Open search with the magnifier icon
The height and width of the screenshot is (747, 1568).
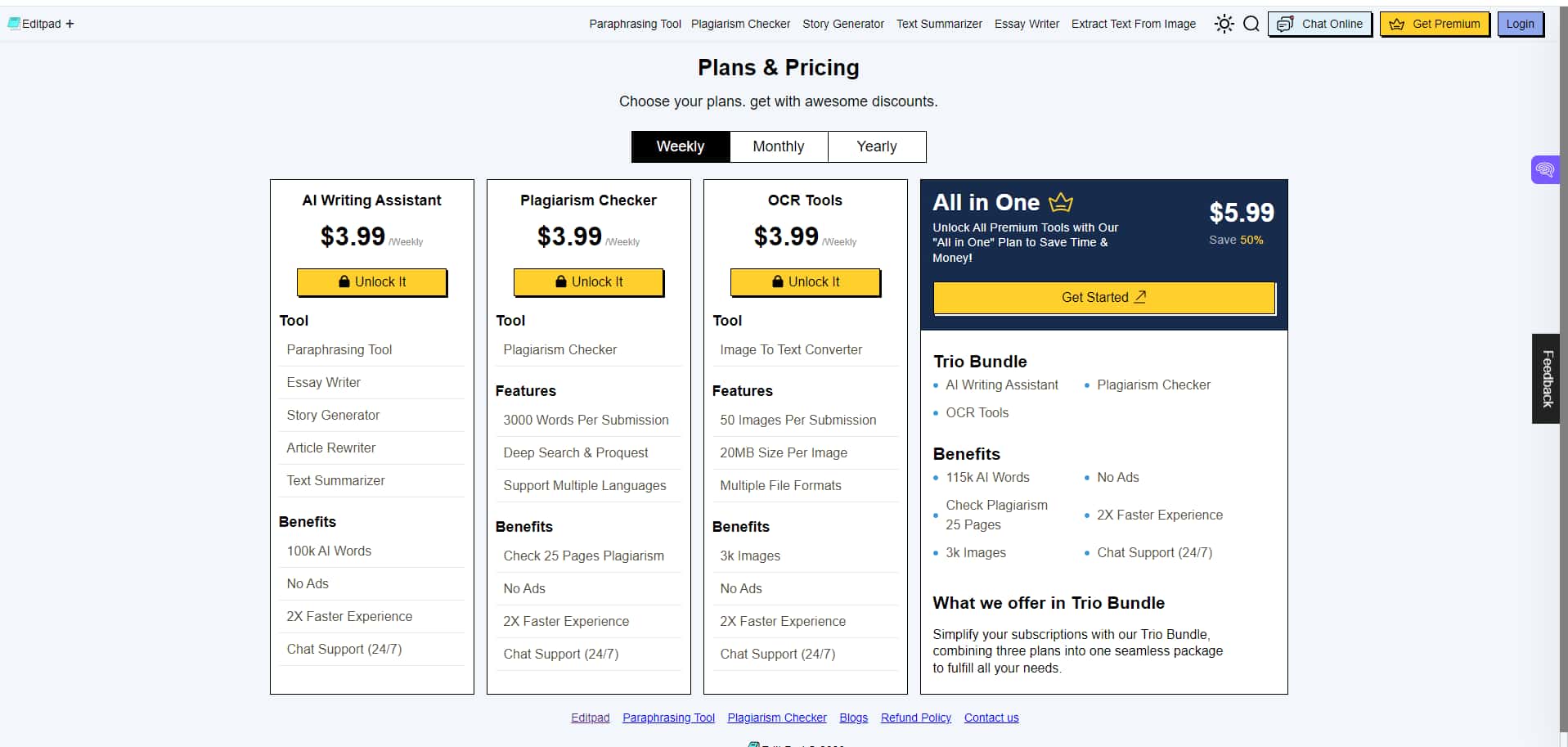(x=1251, y=24)
